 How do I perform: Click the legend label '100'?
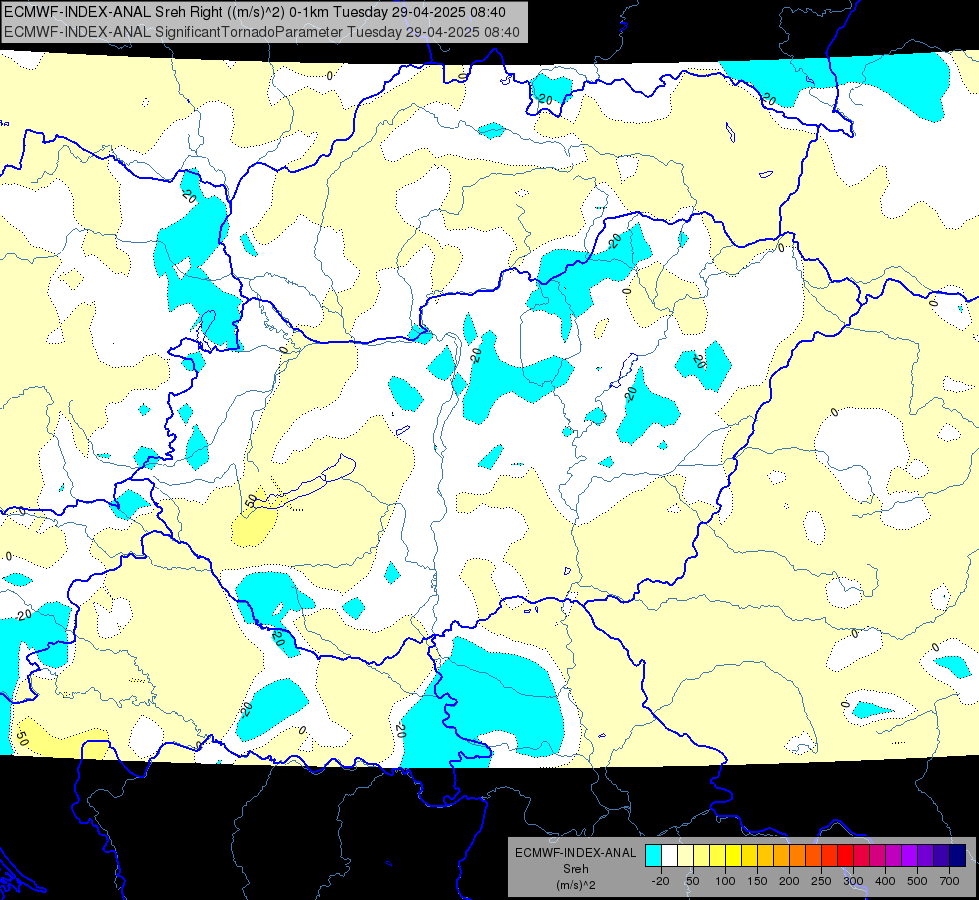coord(725,881)
